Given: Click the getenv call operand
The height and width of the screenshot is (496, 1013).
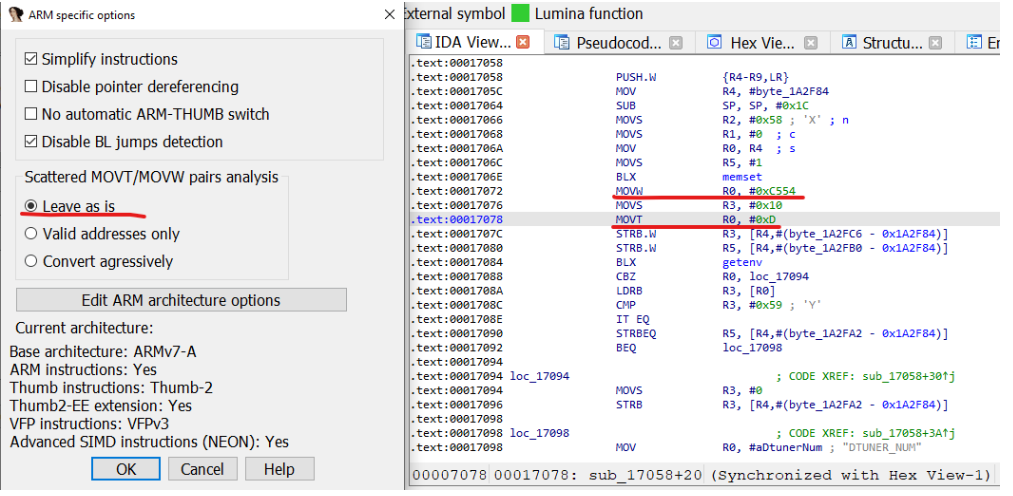Looking at the screenshot, I should point(742,262).
